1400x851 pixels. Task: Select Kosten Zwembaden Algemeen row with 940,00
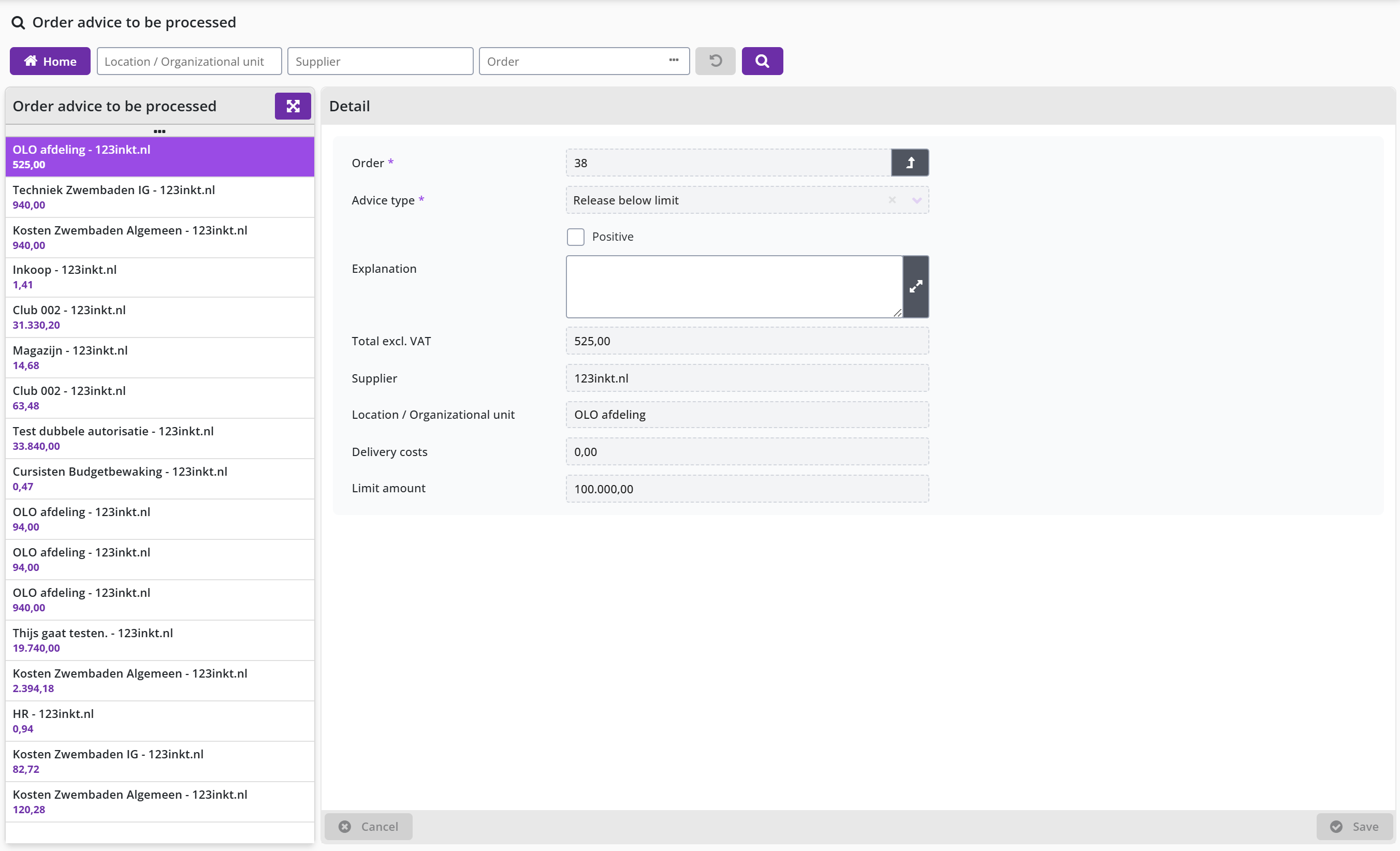[x=159, y=238]
